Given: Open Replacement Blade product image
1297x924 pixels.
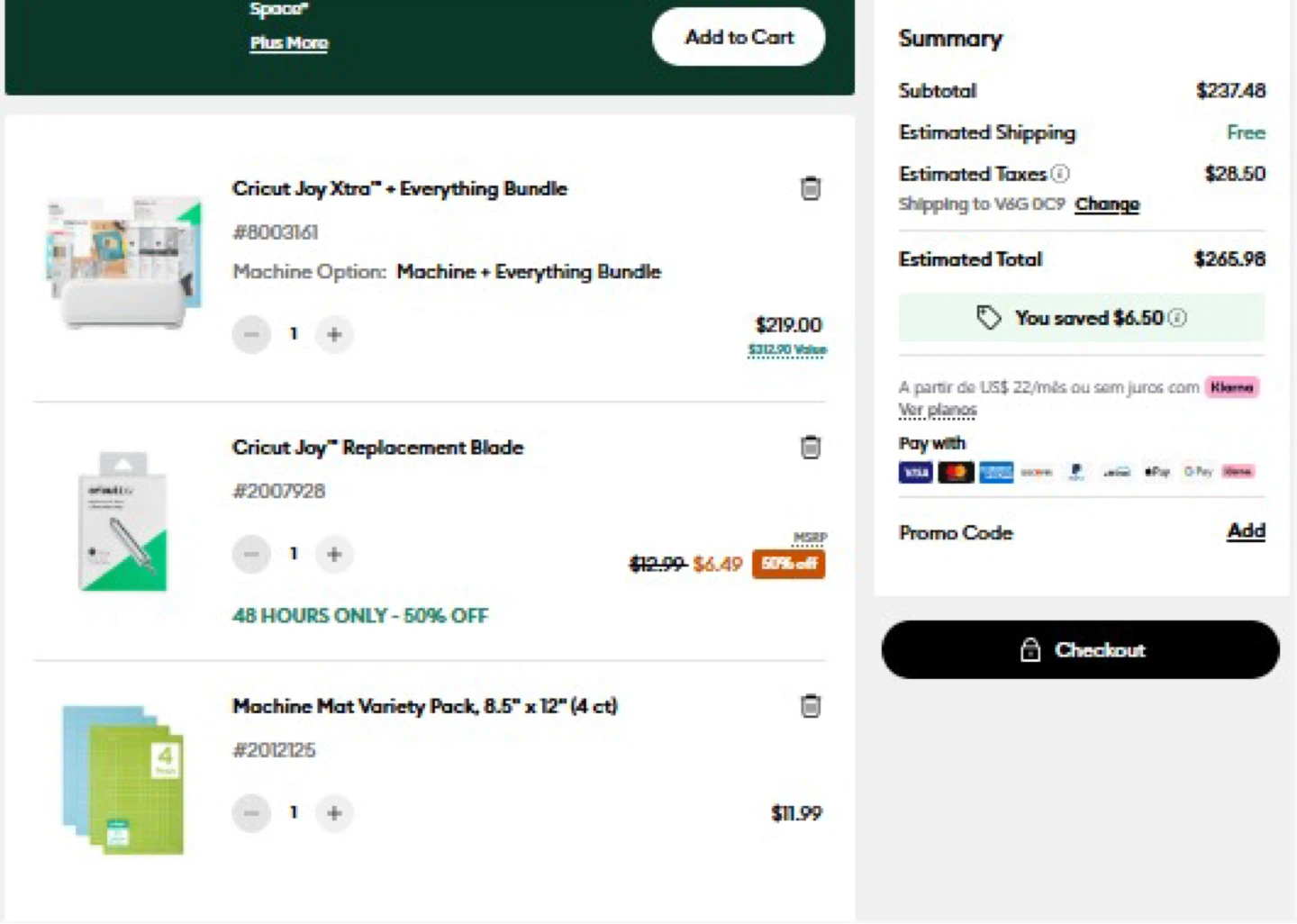Looking at the screenshot, I should click(123, 521).
